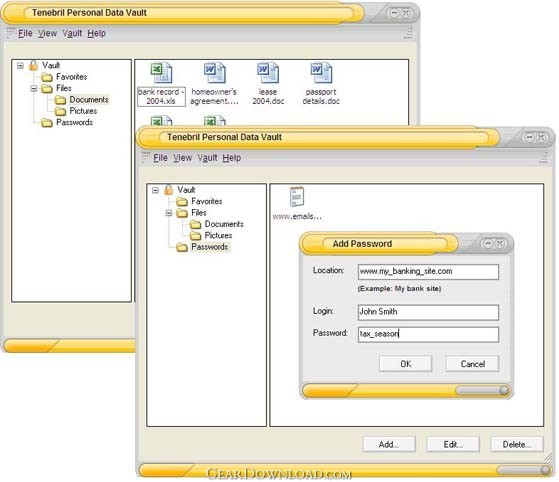Viewport: 559px width, 482px height.
Task: Click the Add... button
Action: (x=389, y=444)
